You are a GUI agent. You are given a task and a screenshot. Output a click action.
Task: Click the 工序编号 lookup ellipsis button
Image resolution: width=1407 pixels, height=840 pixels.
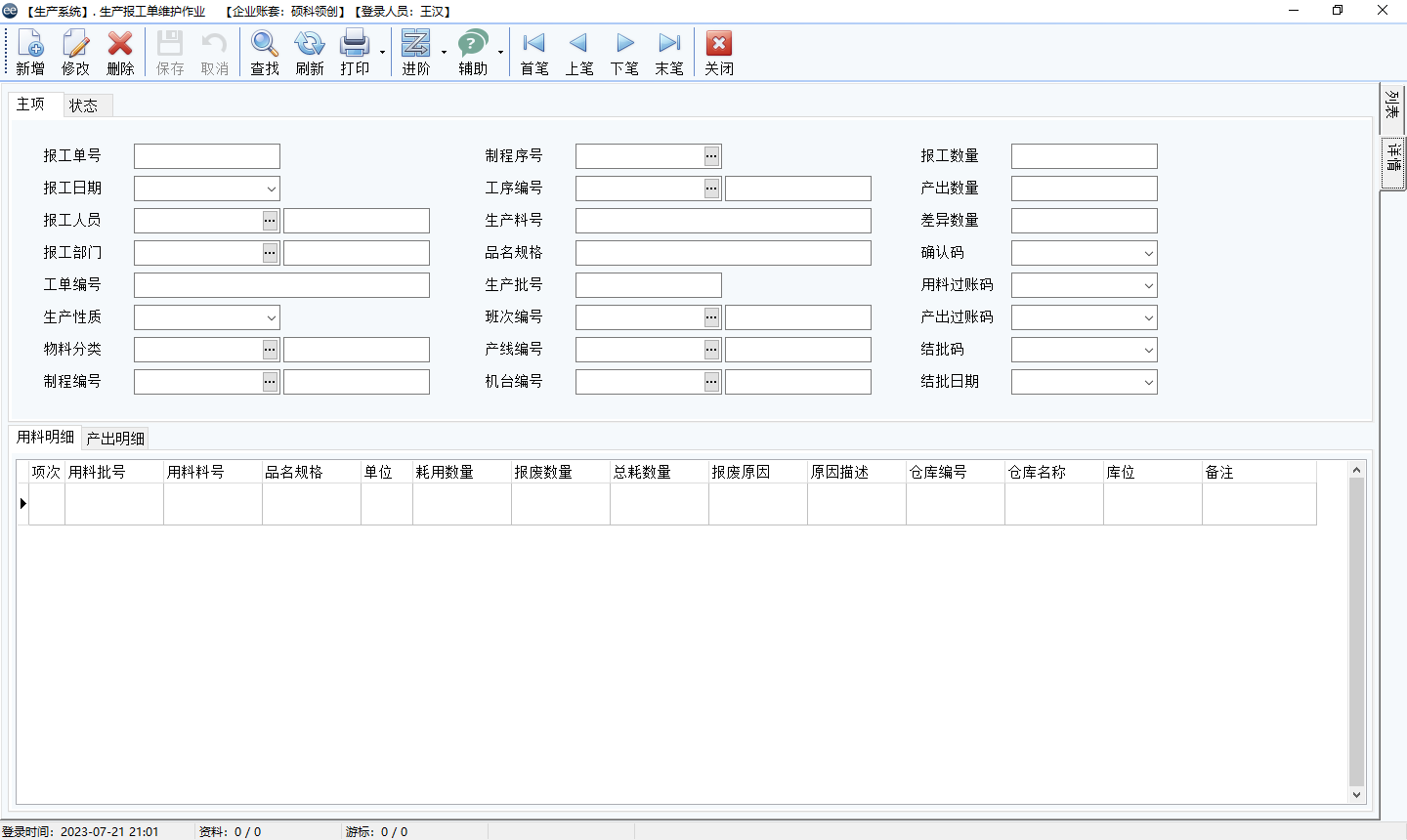pos(712,189)
